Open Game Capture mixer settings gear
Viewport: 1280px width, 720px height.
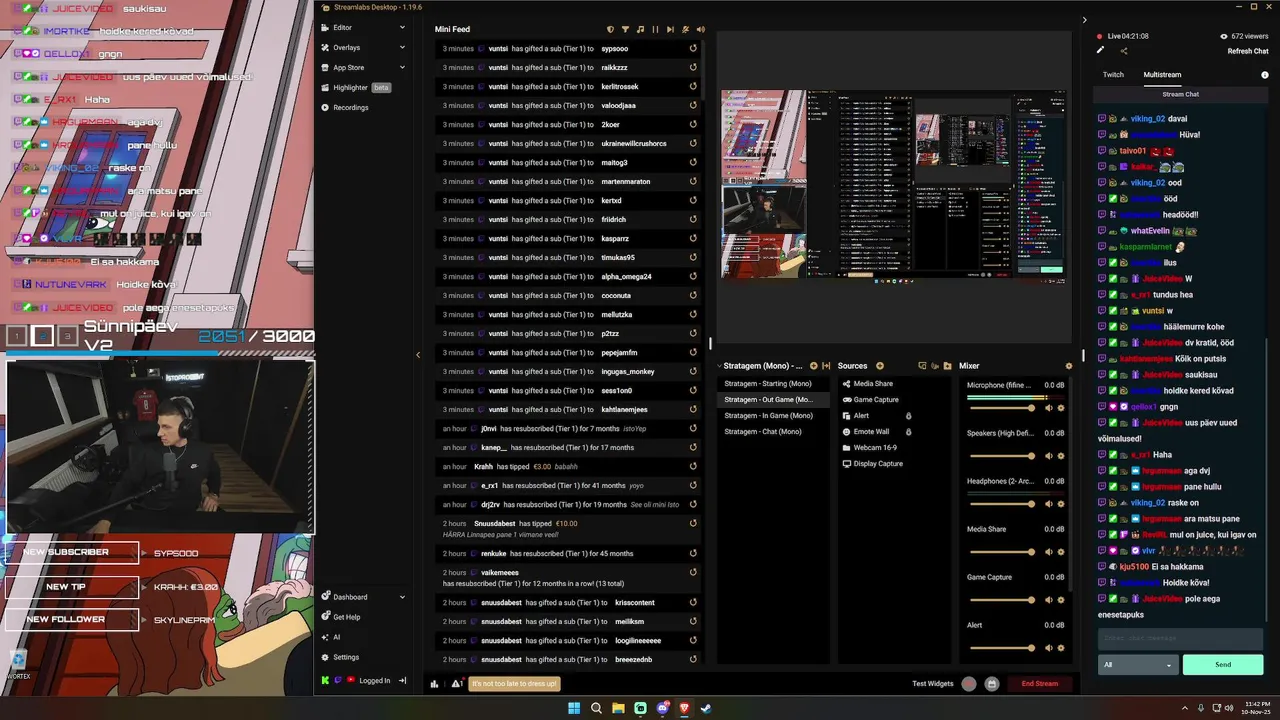pyautogui.click(x=1061, y=600)
